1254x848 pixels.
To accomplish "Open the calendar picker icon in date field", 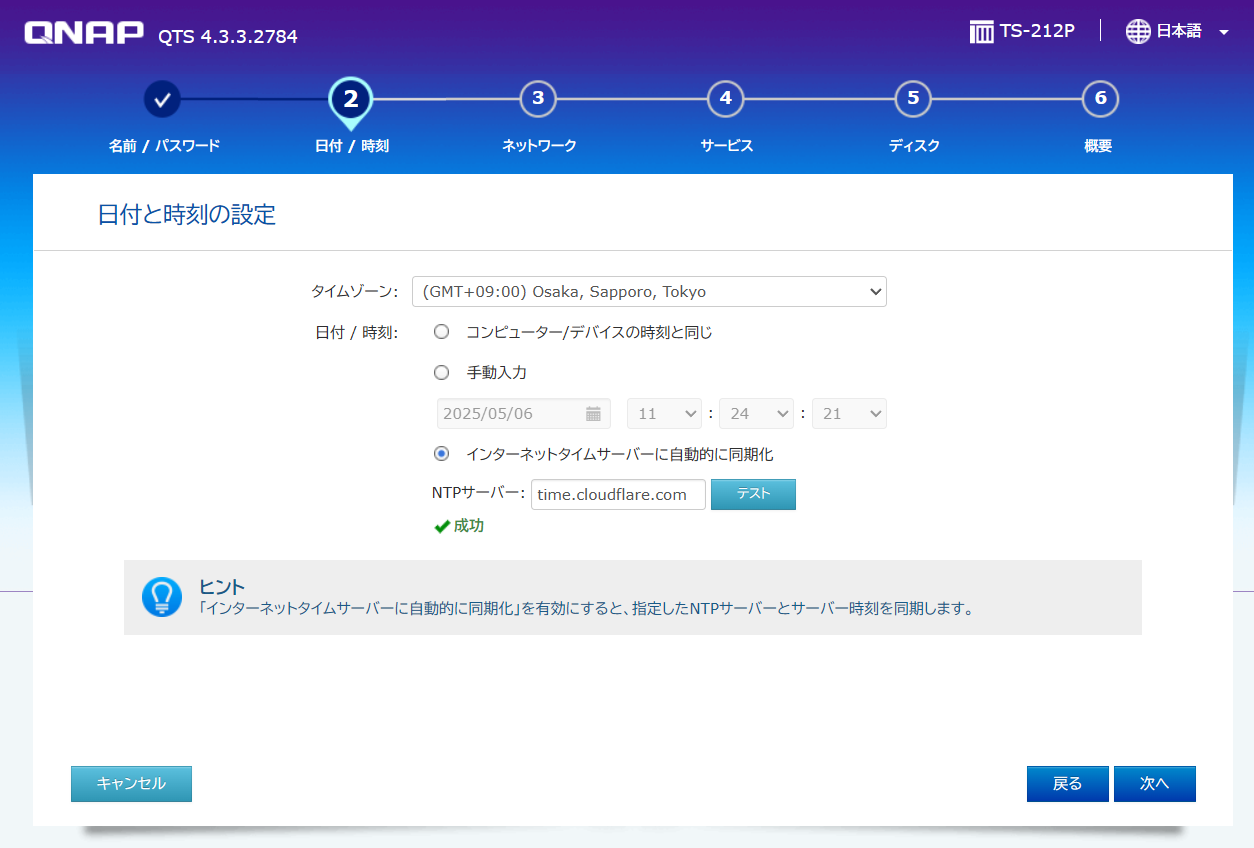I will pyautogui.click(x=593, y=414).
